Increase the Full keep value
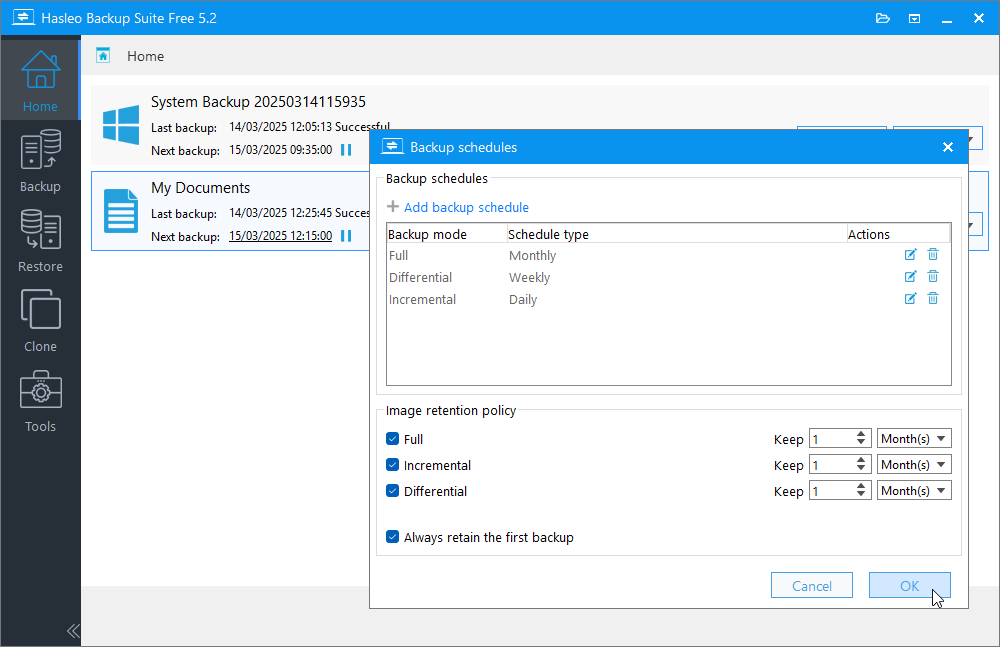The image size is (1000, 647). (861, 434)
